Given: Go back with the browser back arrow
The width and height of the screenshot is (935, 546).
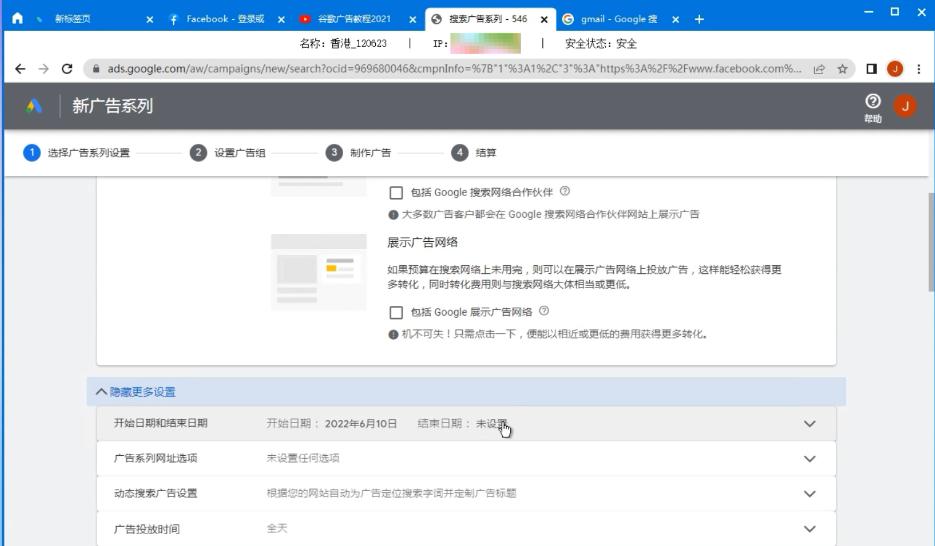Looking at the screenshot, I should (20, 69).
